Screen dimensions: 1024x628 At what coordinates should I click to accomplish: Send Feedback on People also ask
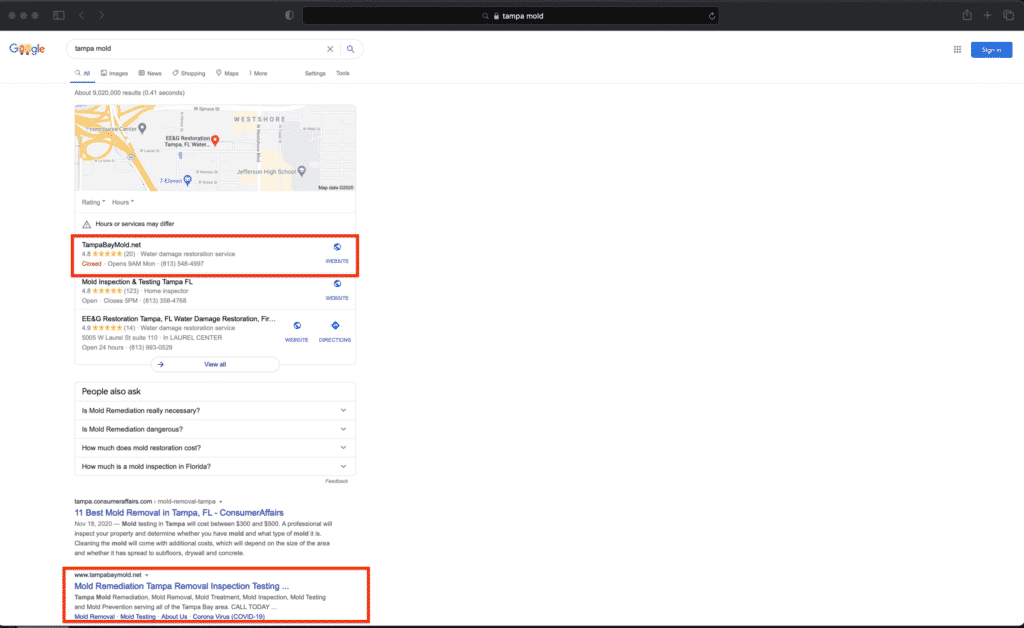[336, 481]
